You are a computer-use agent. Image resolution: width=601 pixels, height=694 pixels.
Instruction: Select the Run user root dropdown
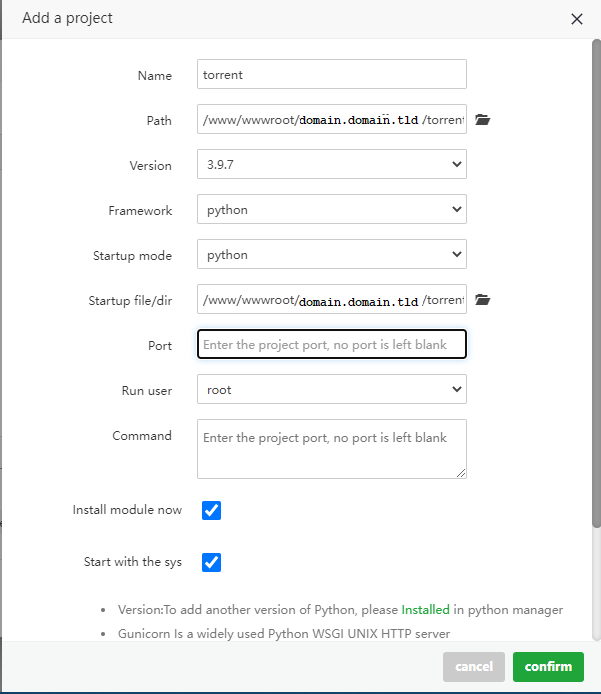click(331, 390)
